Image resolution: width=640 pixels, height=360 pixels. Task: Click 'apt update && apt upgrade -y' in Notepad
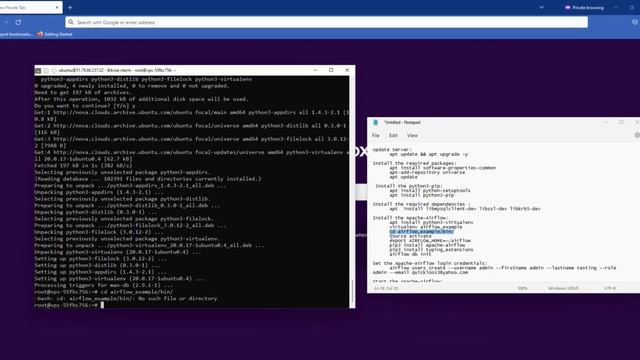click(x=429, y=154)
